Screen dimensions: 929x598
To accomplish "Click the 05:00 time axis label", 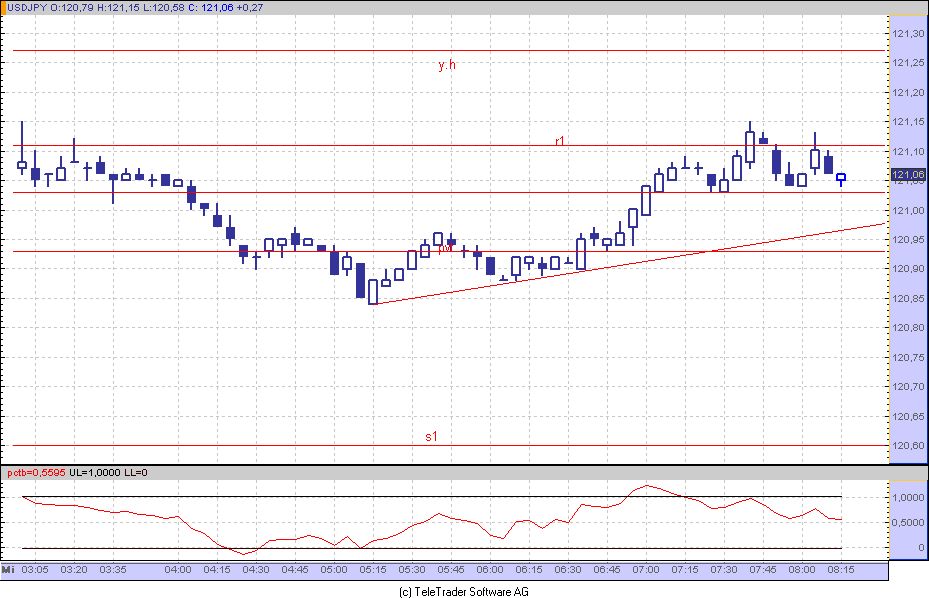I will click(x=334, y=570).
